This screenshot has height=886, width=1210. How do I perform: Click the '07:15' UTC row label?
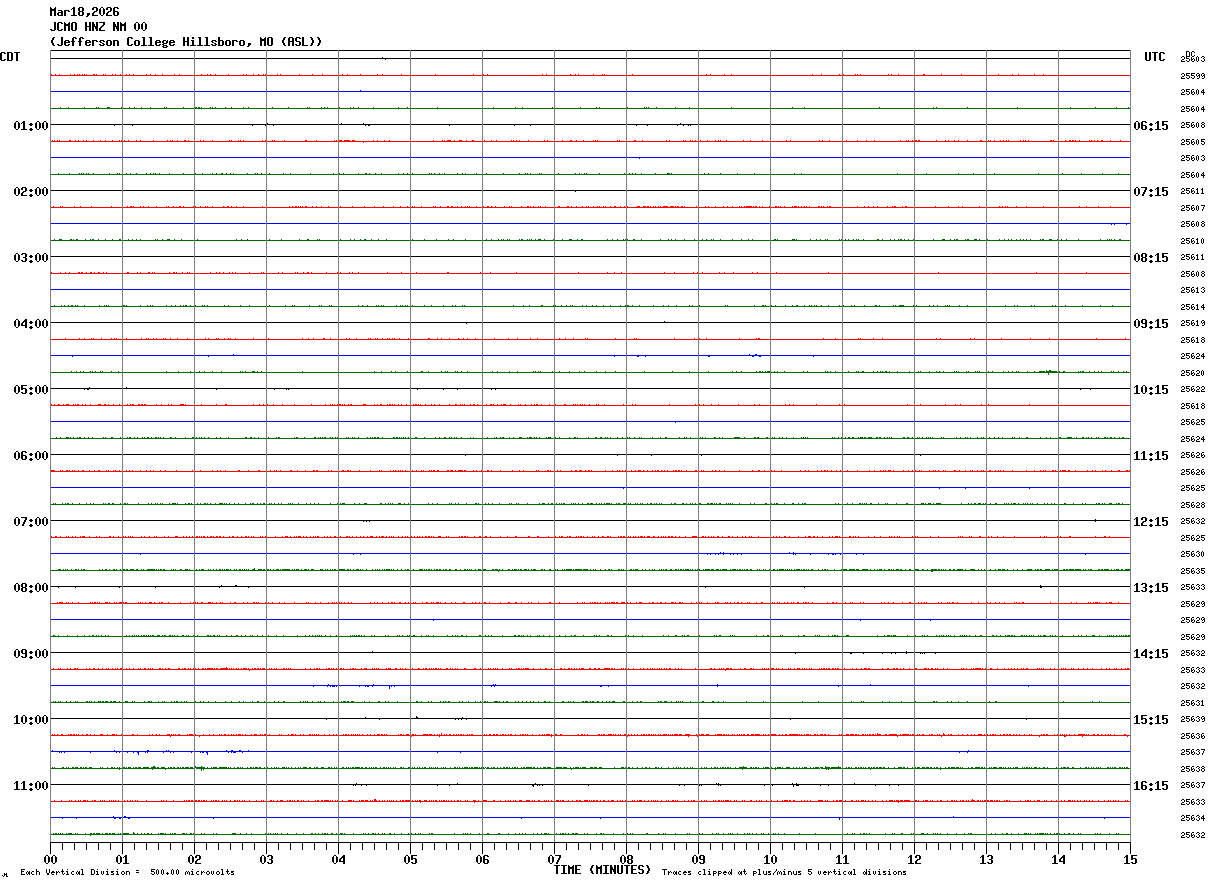tap(1150, 192)
